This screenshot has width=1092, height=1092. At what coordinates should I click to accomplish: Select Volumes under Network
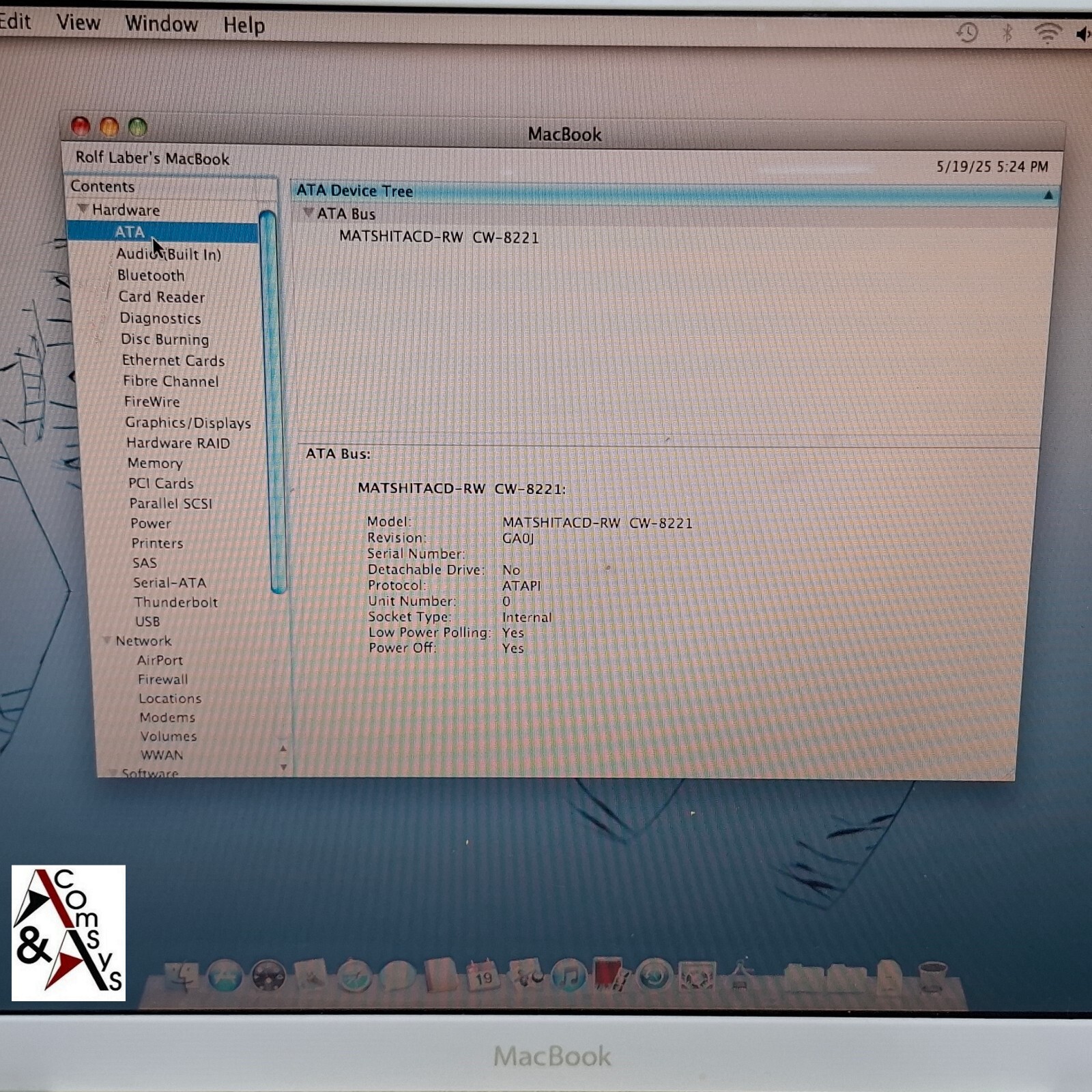(169, 736)
